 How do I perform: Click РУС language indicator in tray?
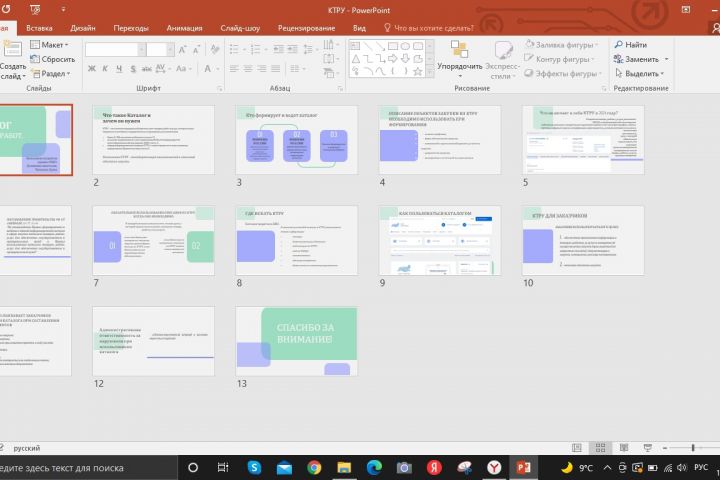pos(701,468)
